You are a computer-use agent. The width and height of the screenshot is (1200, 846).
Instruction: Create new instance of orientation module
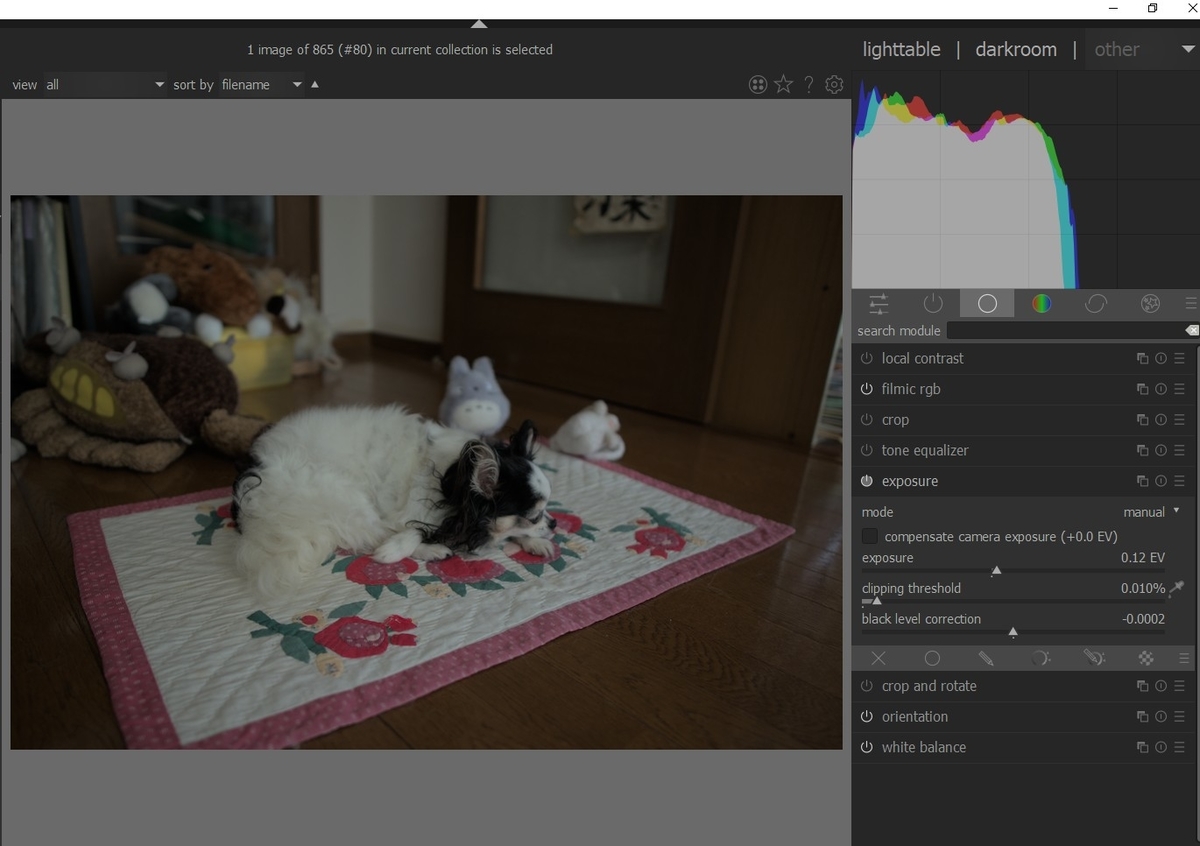pos(1142,717)
